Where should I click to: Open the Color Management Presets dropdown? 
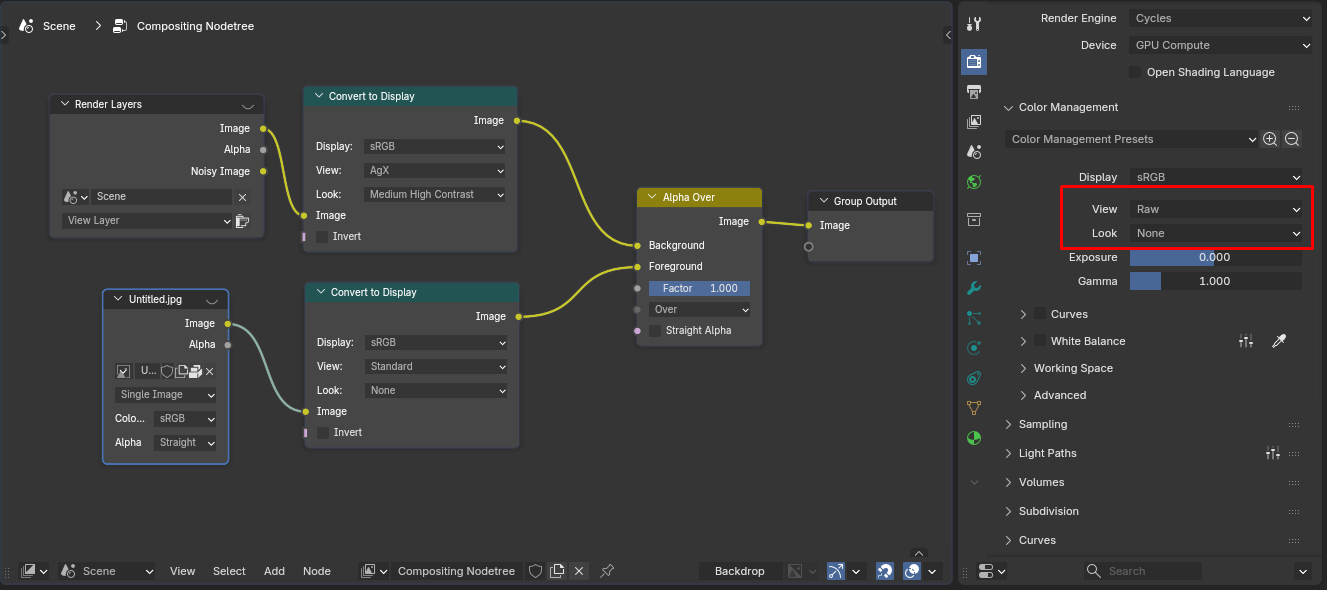click(x=1132, y=139)
